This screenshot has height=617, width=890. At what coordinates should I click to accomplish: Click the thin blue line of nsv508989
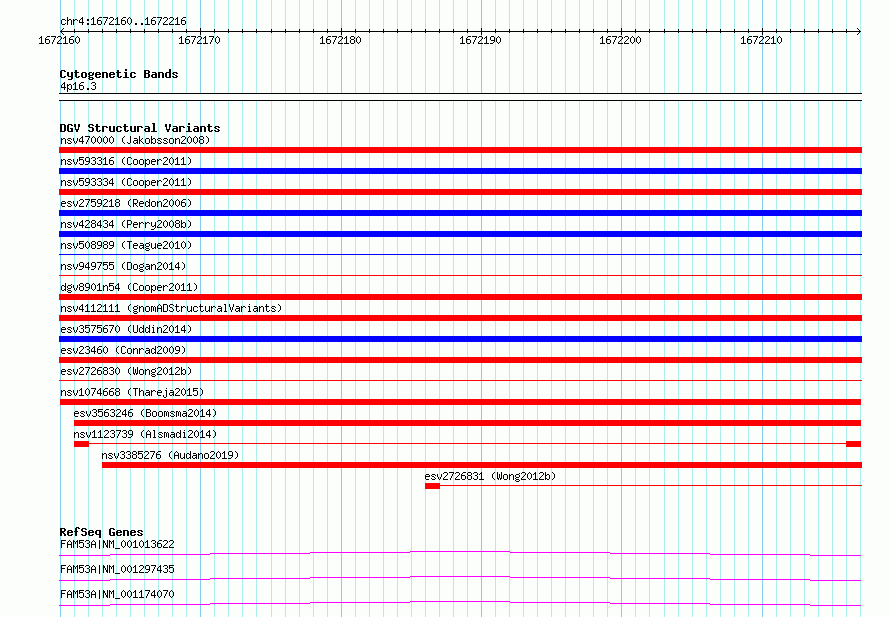tap(460, 254)
